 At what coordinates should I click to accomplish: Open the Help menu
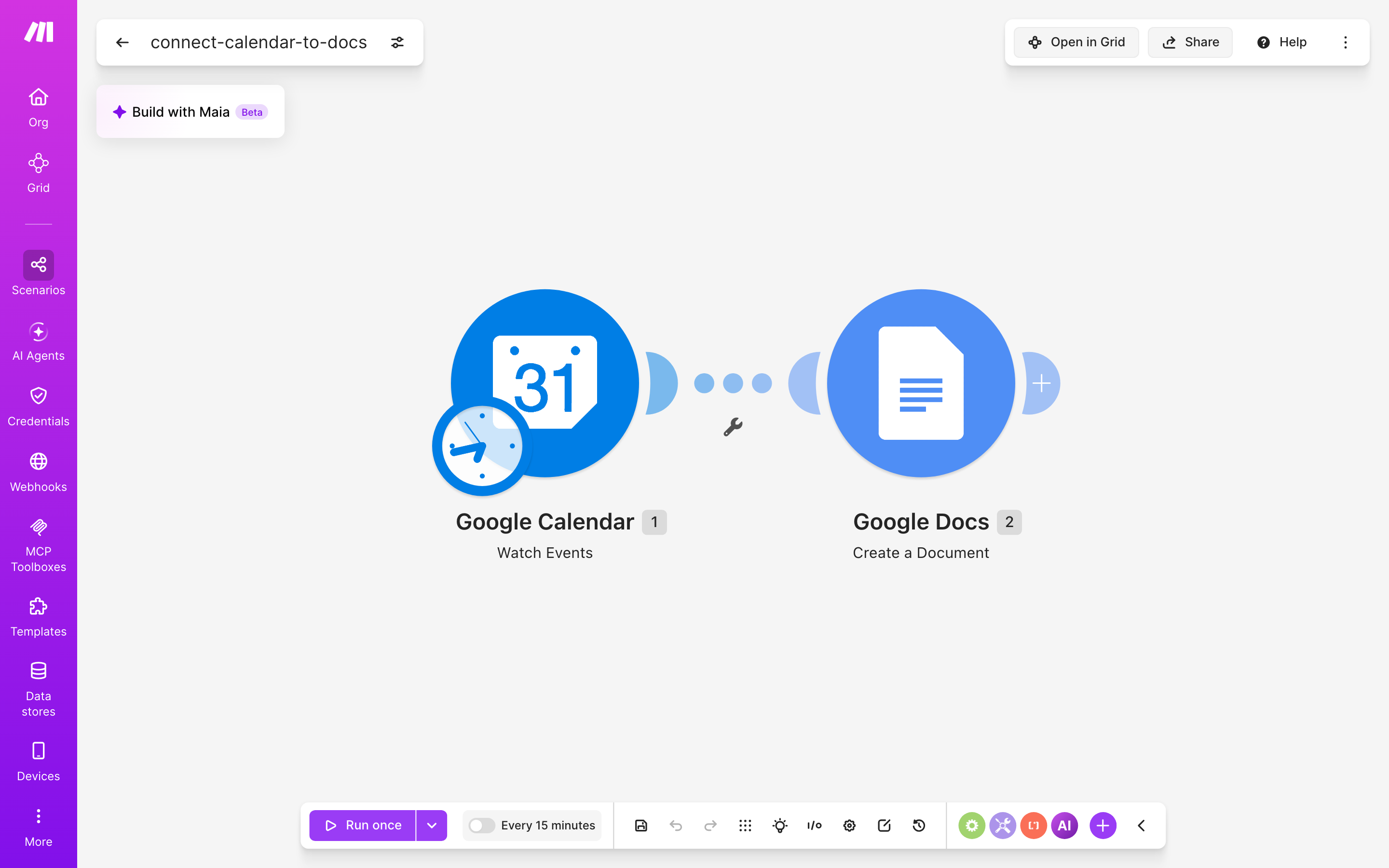click(1281, 42)
